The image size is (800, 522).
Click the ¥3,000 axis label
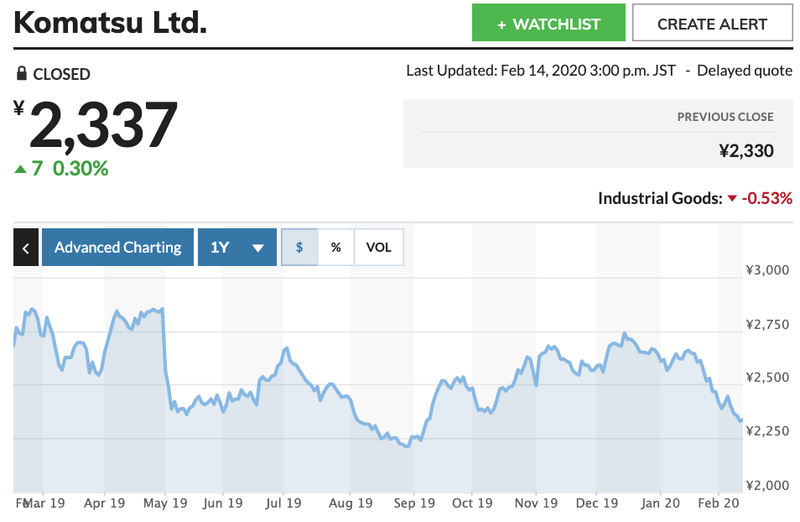(767, 270)
